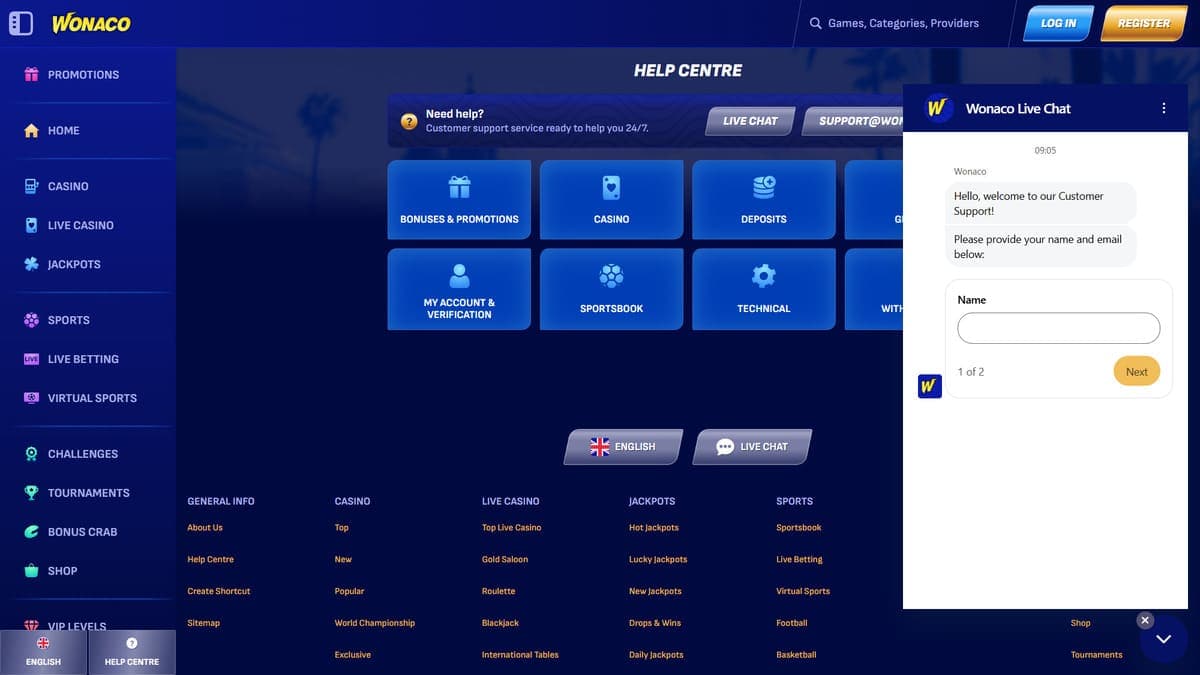
Task: Click the Log In button
Action: (1058, 23)
